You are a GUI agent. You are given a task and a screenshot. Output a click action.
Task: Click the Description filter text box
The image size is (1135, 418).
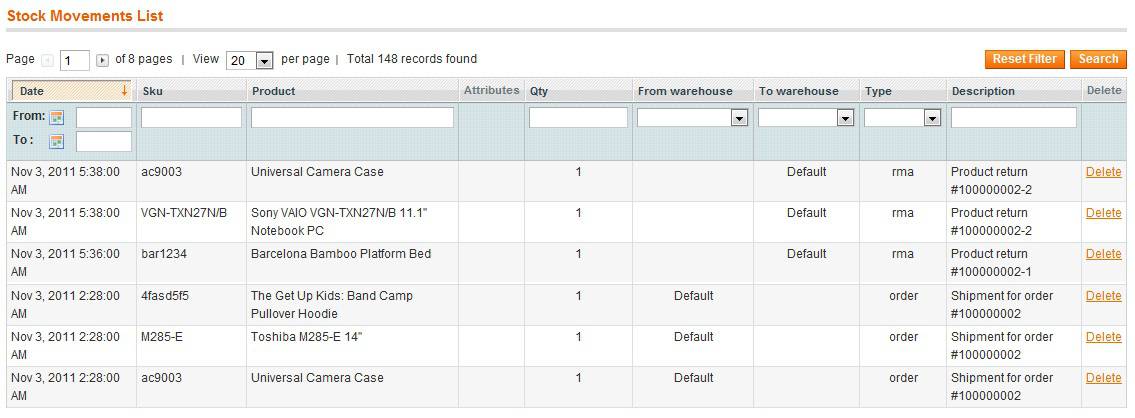coord(1013,117)
